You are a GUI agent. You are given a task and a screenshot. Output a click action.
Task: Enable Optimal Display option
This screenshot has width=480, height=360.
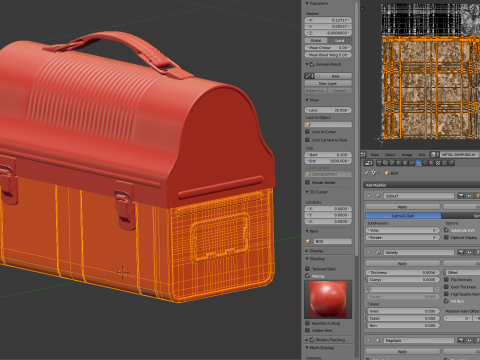(x=446, y=237)
